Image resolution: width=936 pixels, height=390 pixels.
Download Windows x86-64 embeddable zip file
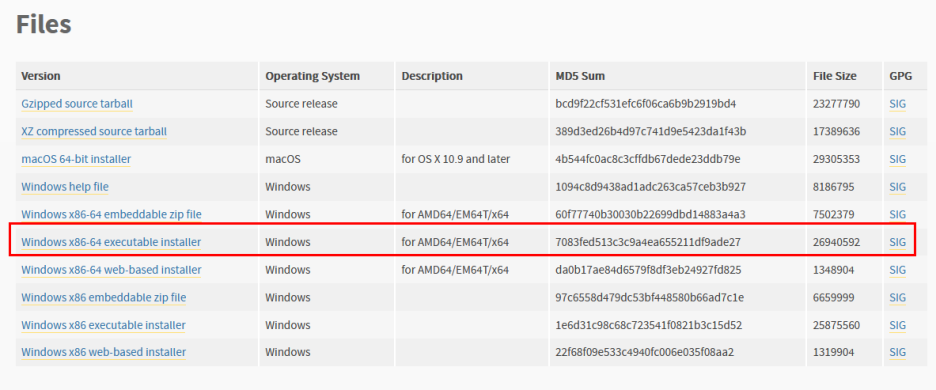tap(112, 214)
